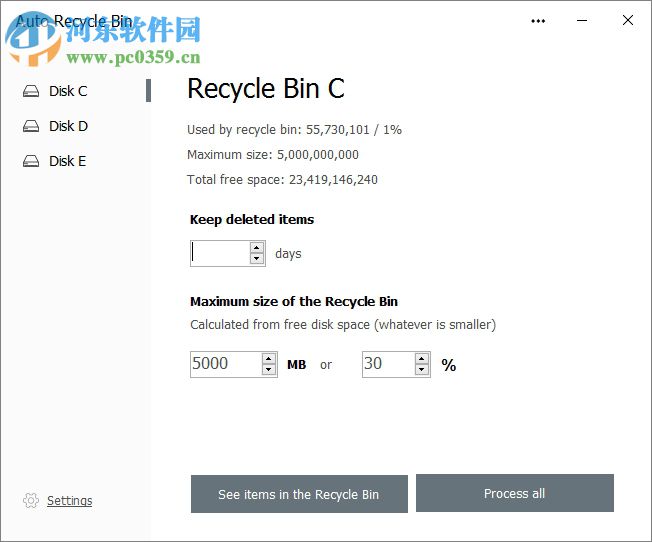Click the Calculated from free disk space note

click(x=343, y=325)
